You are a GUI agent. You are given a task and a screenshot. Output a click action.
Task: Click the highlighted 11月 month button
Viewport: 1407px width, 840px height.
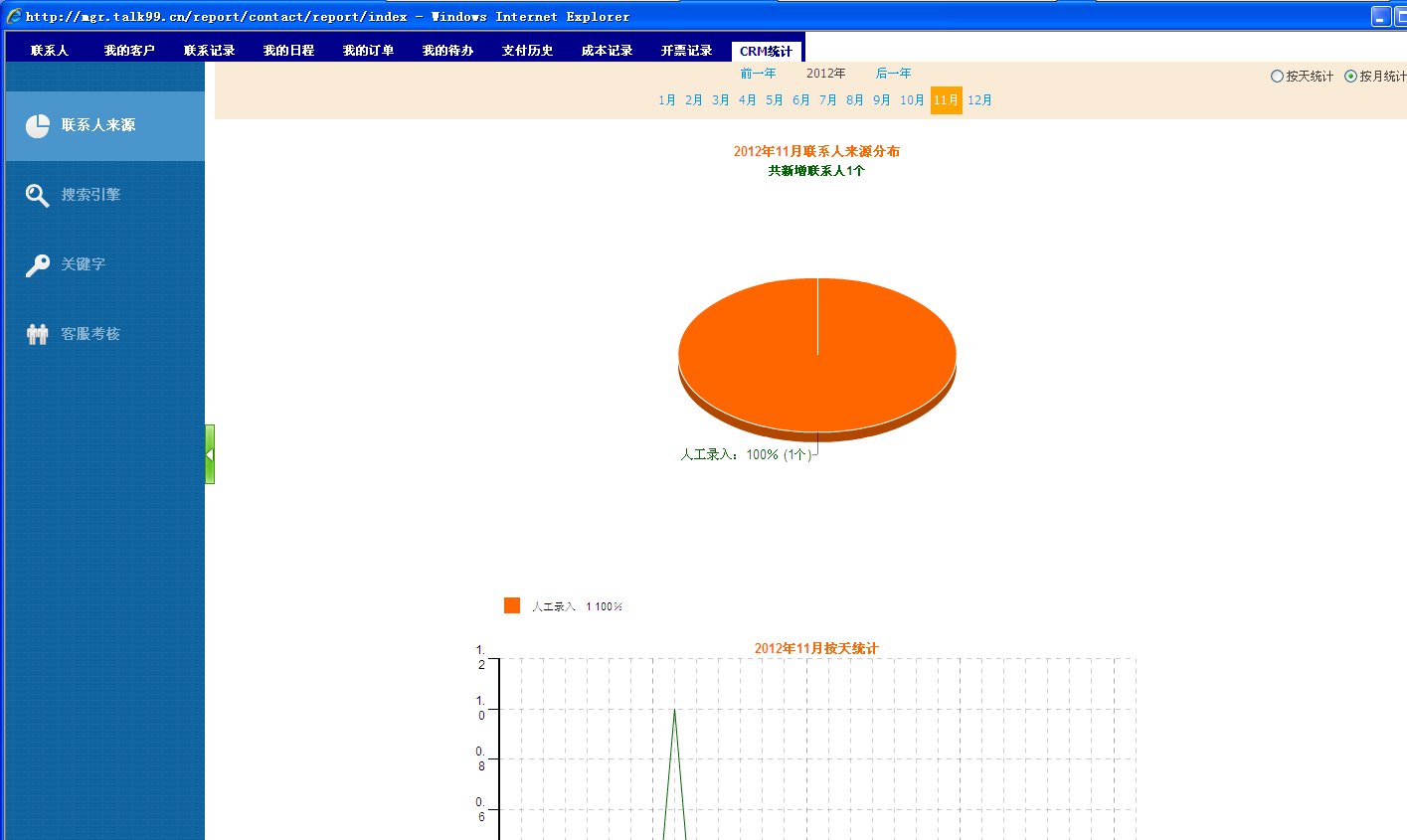pos(947,100)
